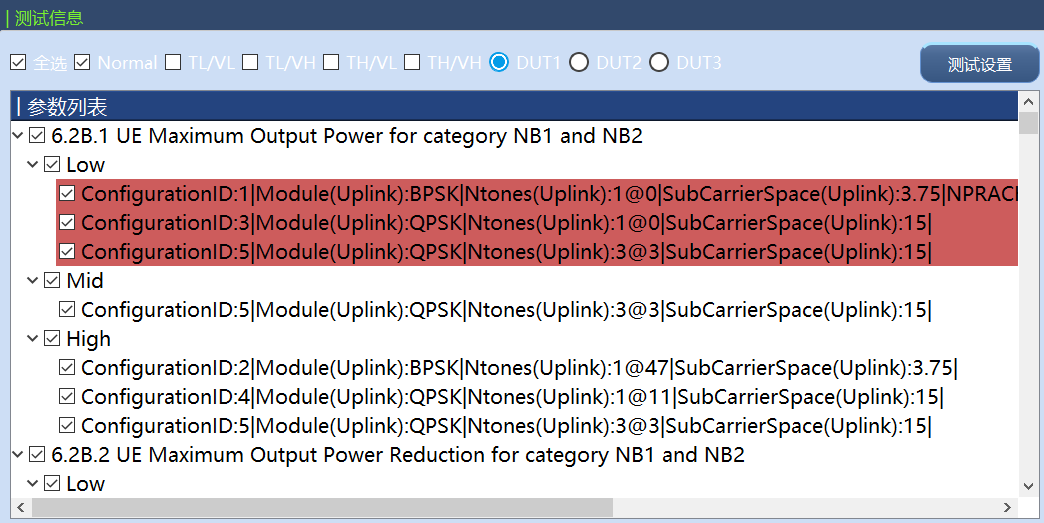
Task: Enable the TL/VH checkbox
Action: tap(250, 63)
